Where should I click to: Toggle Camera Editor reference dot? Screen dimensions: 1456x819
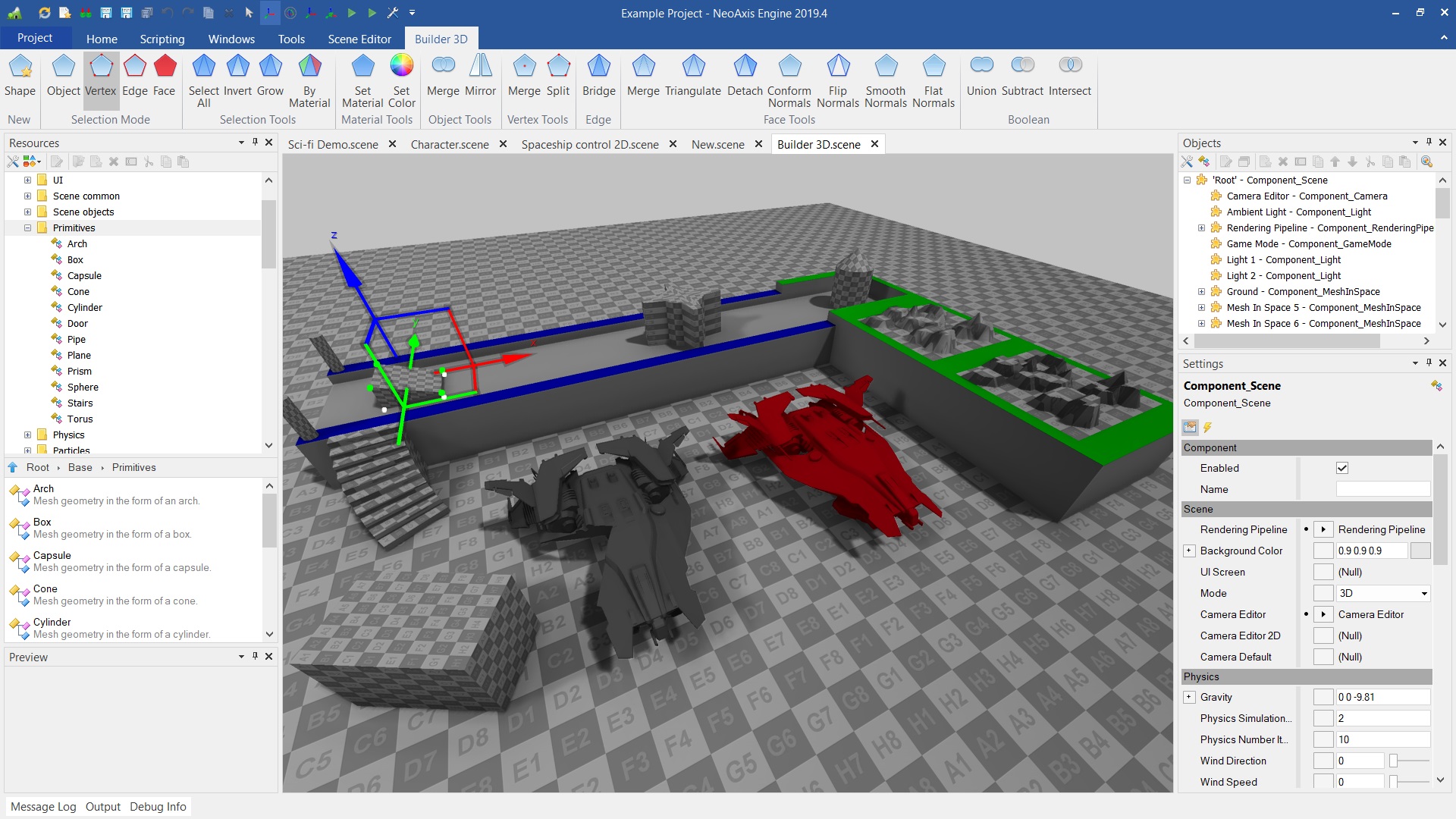[1306, 614]
